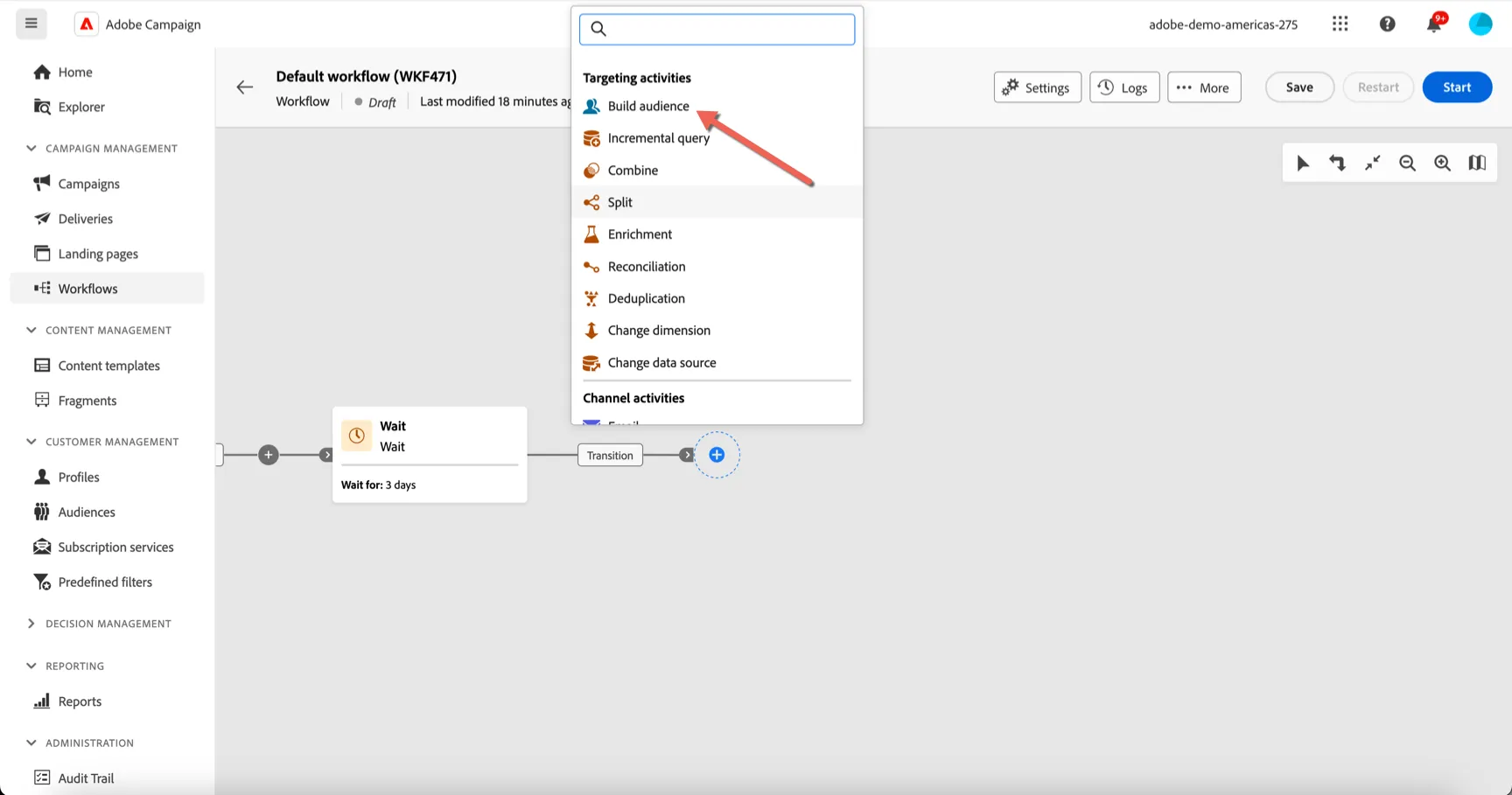Open workflow Settings
Viewport: 1512px width, 795px height.
point(1038,87)
